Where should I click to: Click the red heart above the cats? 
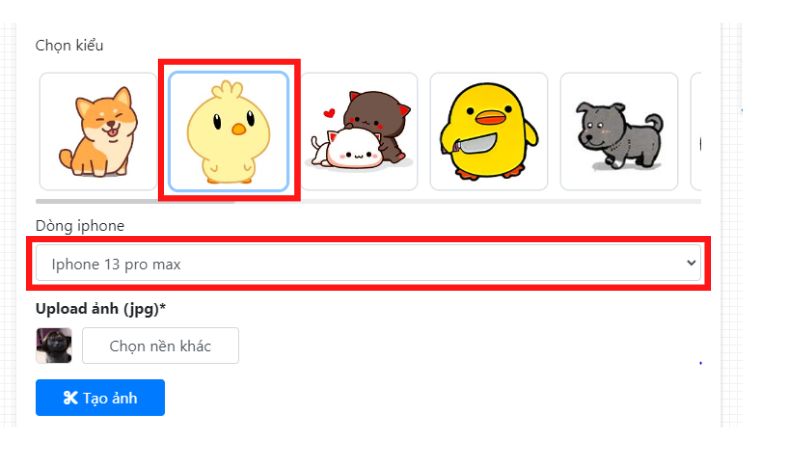click(x=329, y=112)
